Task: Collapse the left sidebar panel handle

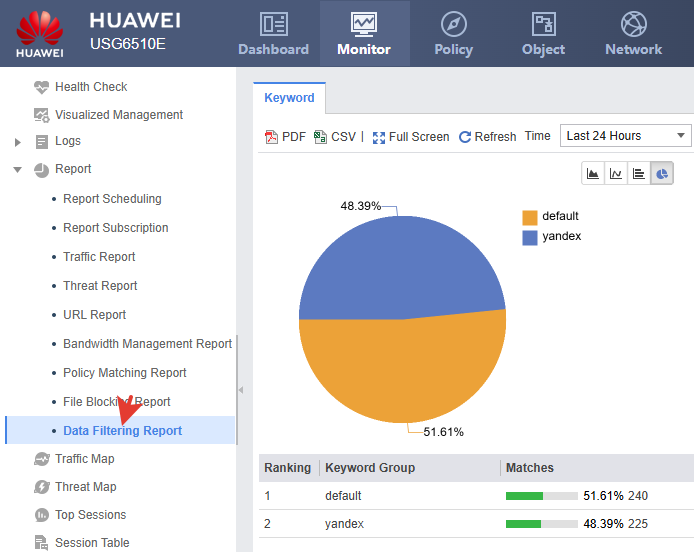Action: click(x=240, y=389)
